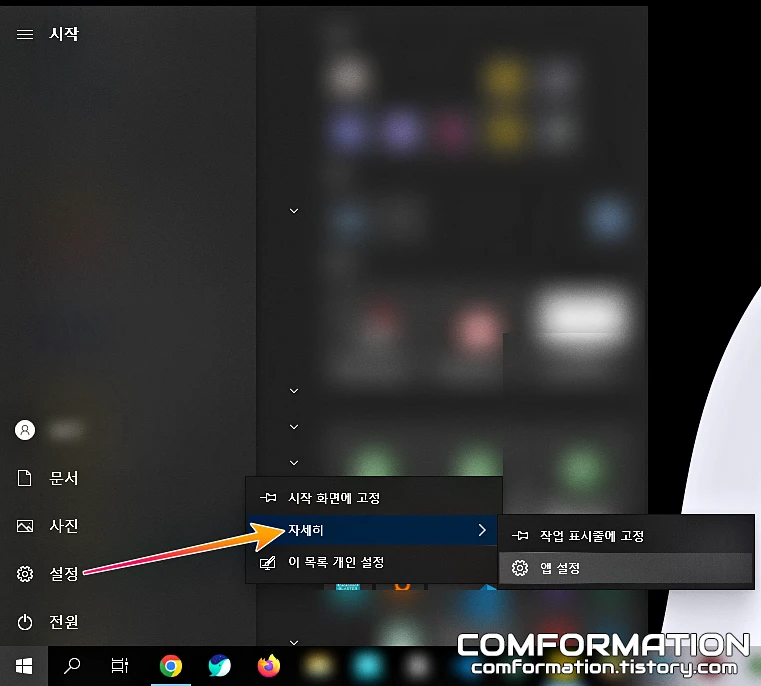Viewport: 761px width, 686px height.
Task: Open Task View on the taskbar
Action: pyautogui.click(x=119, y=666)
